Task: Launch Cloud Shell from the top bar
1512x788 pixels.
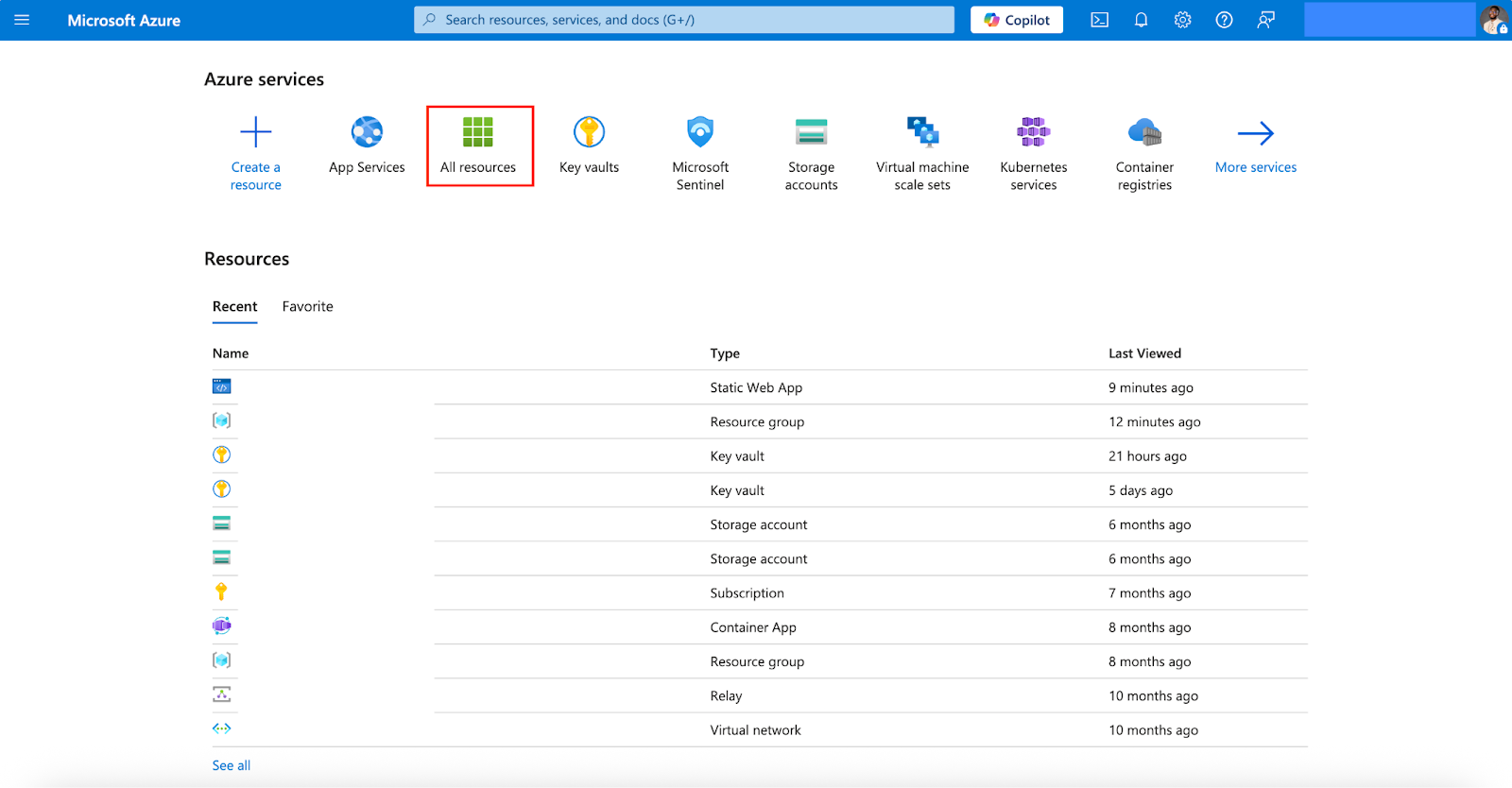Action: click(1100, 20)
